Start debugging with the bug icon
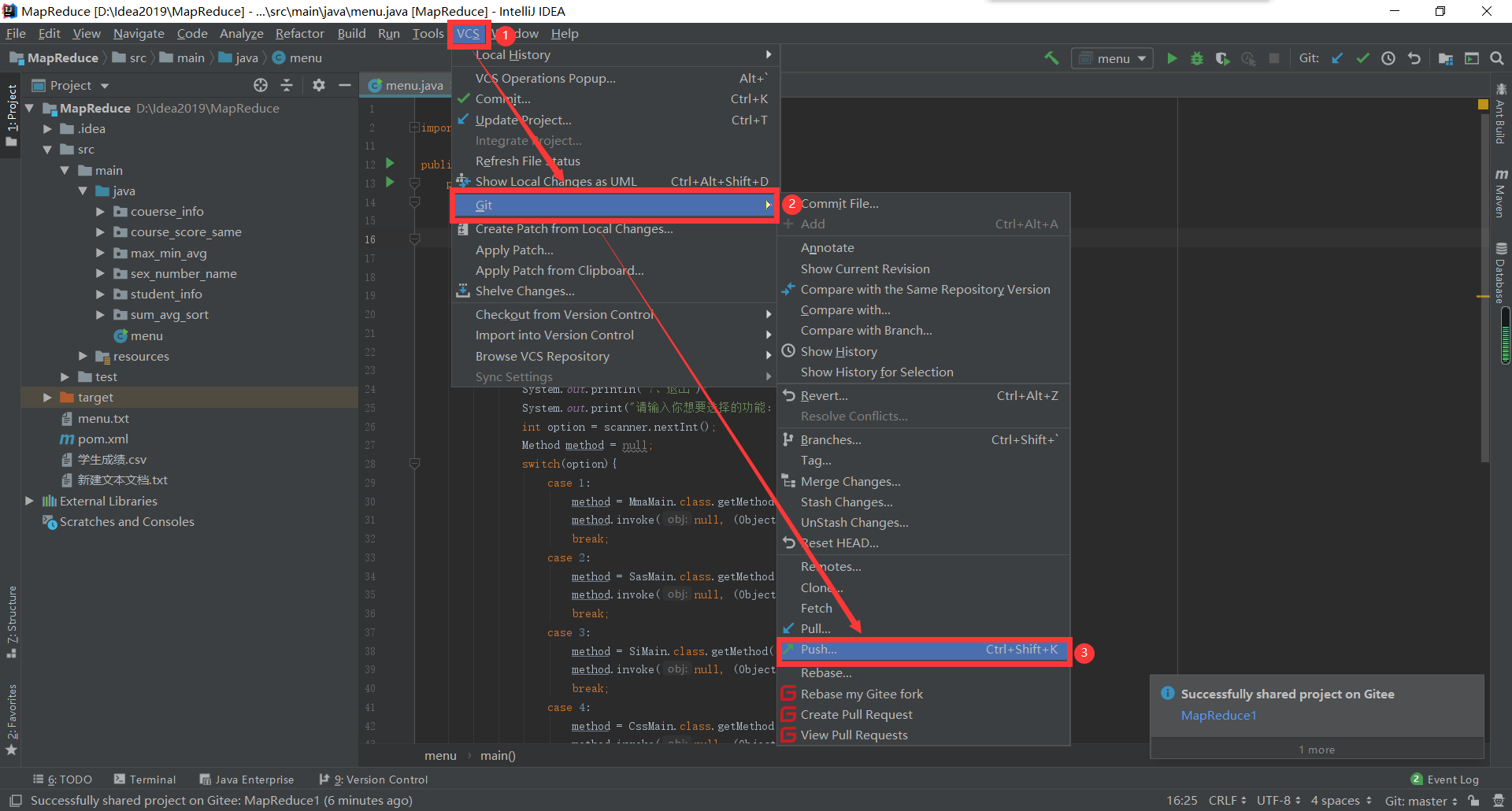Viewport: 1512px width, 811px height. point(1197,58)
